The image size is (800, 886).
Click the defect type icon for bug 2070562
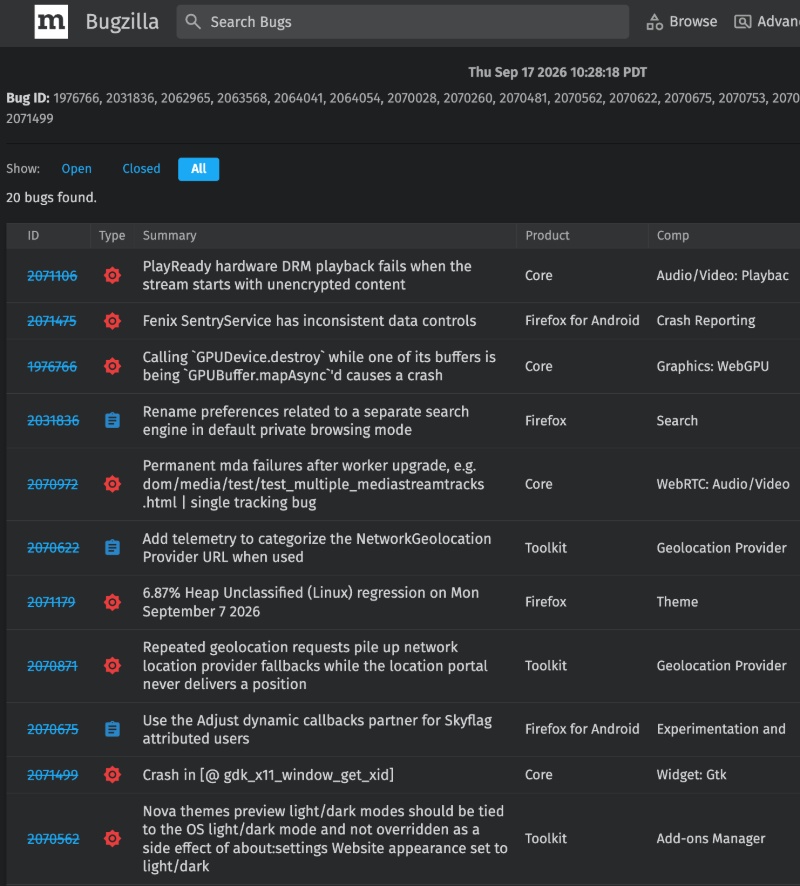(112, 839)
